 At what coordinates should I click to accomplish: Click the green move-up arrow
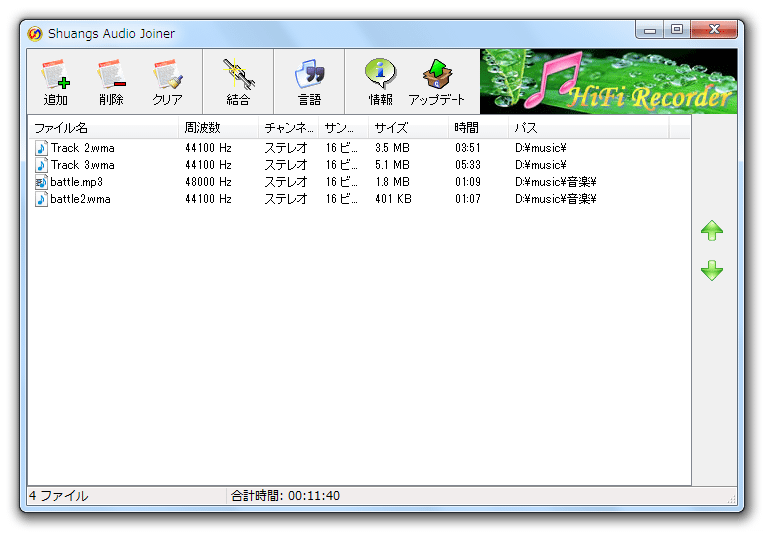point(712,230)
